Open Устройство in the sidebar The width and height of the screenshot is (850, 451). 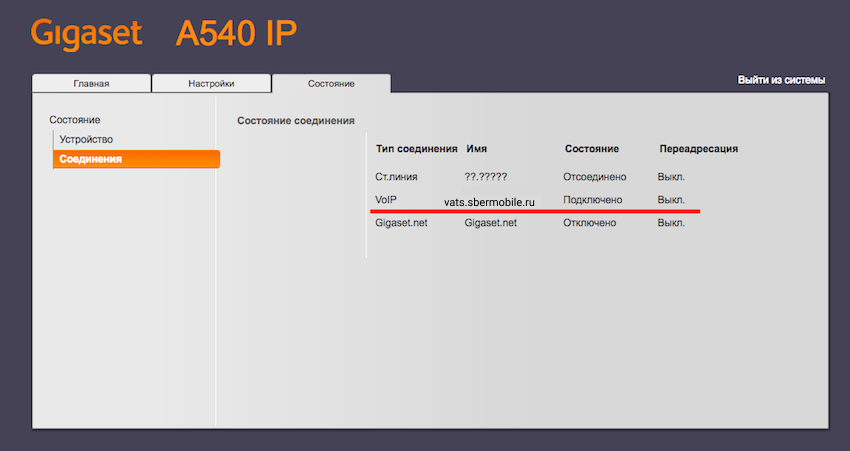tap(86, 139)
